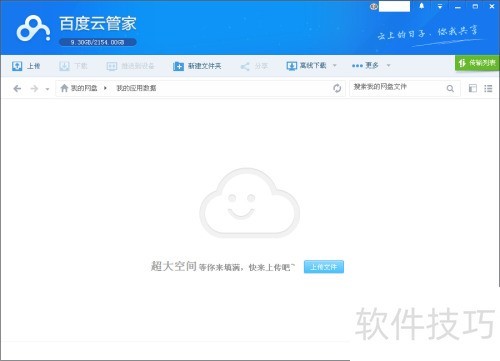Viewport: 500px width, 361px height.
Task: Select the 我的应用数据 breadcrumb
Action: coord(136,88)
